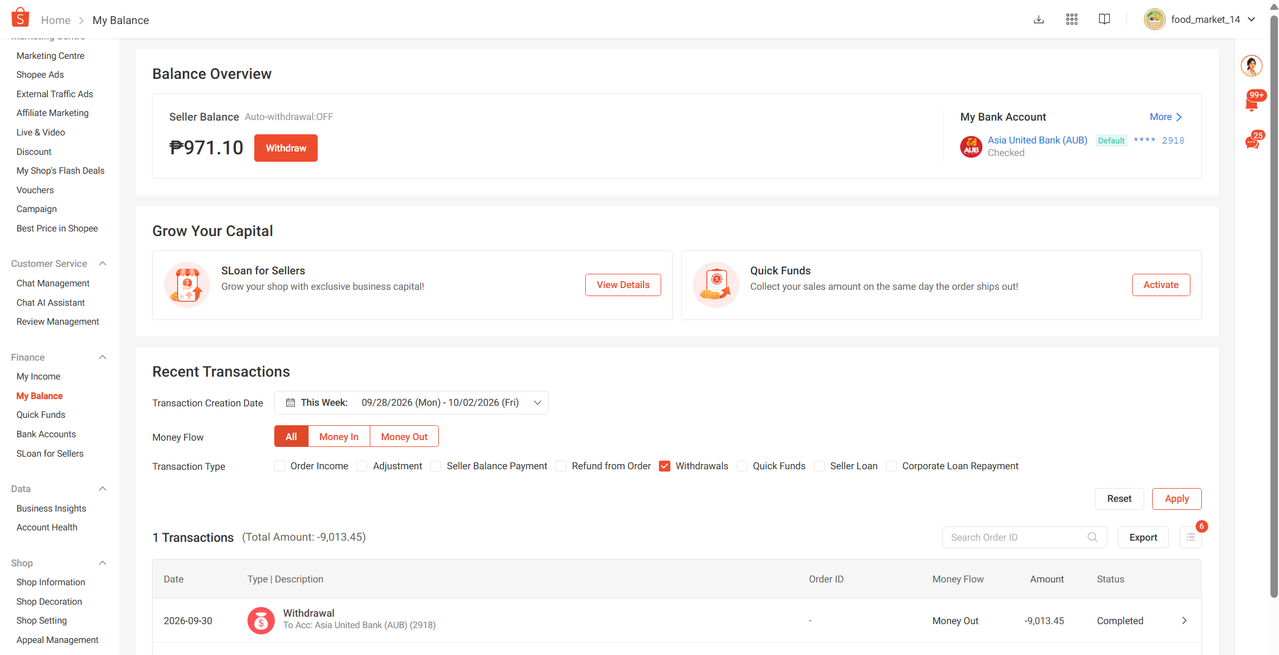Open My Income in the sidebar

coord(38,377)
